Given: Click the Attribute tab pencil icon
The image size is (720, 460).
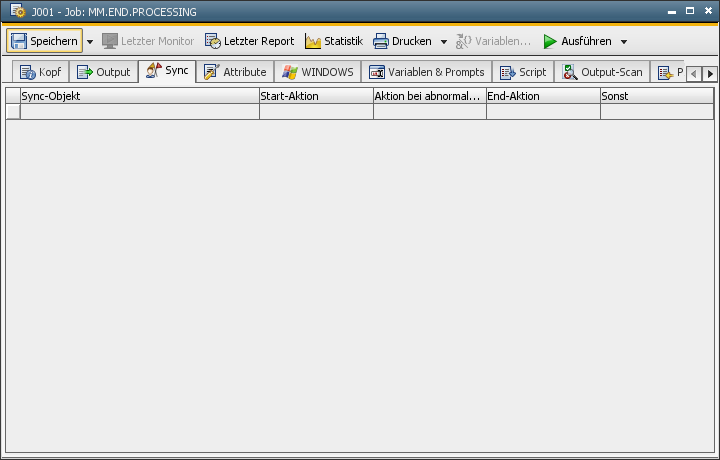Looking at the screenshot, I should [x=212, y=72].
